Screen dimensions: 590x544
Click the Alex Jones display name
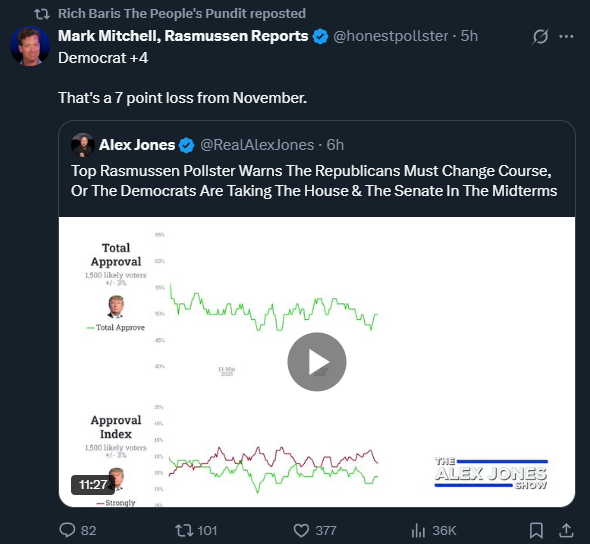(x=137, y=145)
